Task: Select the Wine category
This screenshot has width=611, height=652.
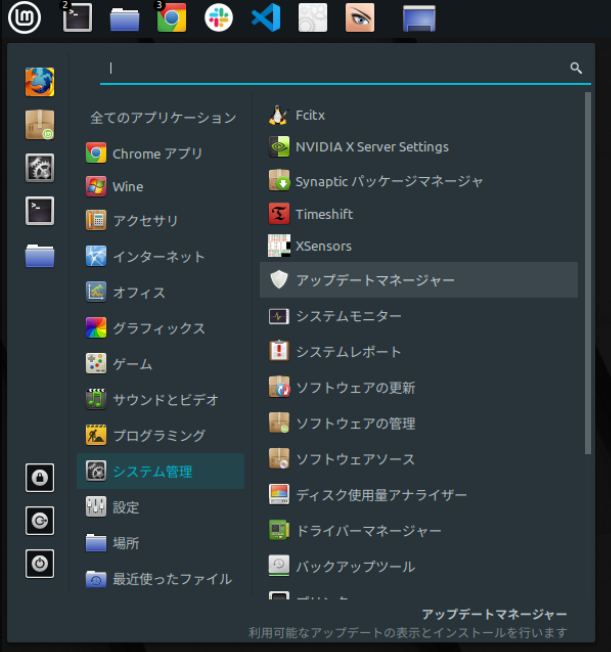Action: click(x=161, y=186)
